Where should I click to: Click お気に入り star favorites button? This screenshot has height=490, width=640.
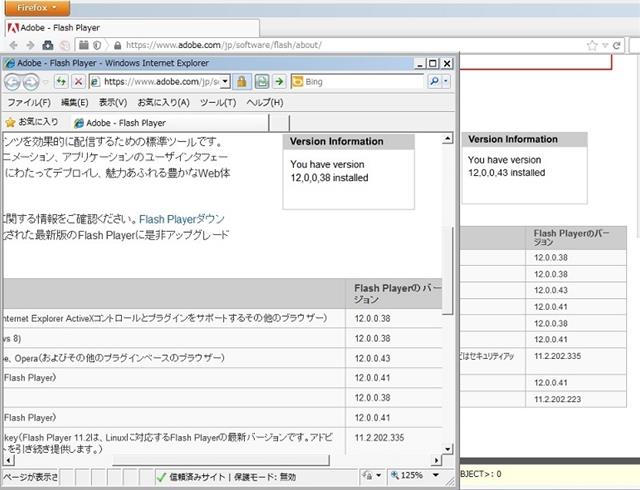point(32,122)
